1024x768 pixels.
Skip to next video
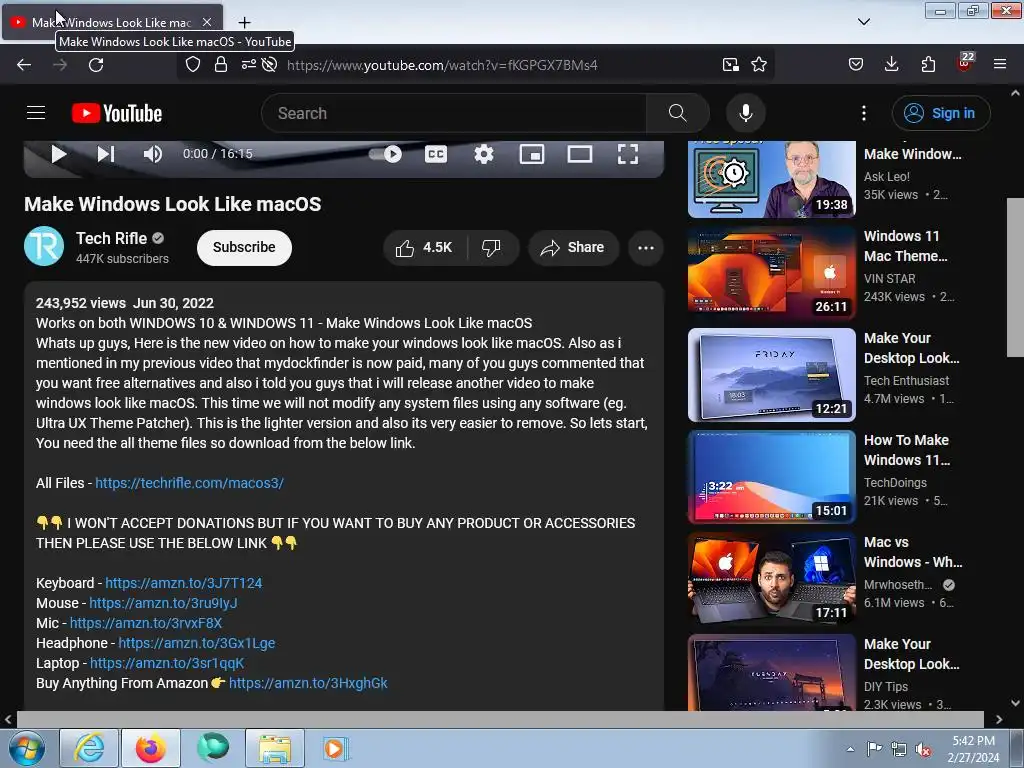coord(106,154)
